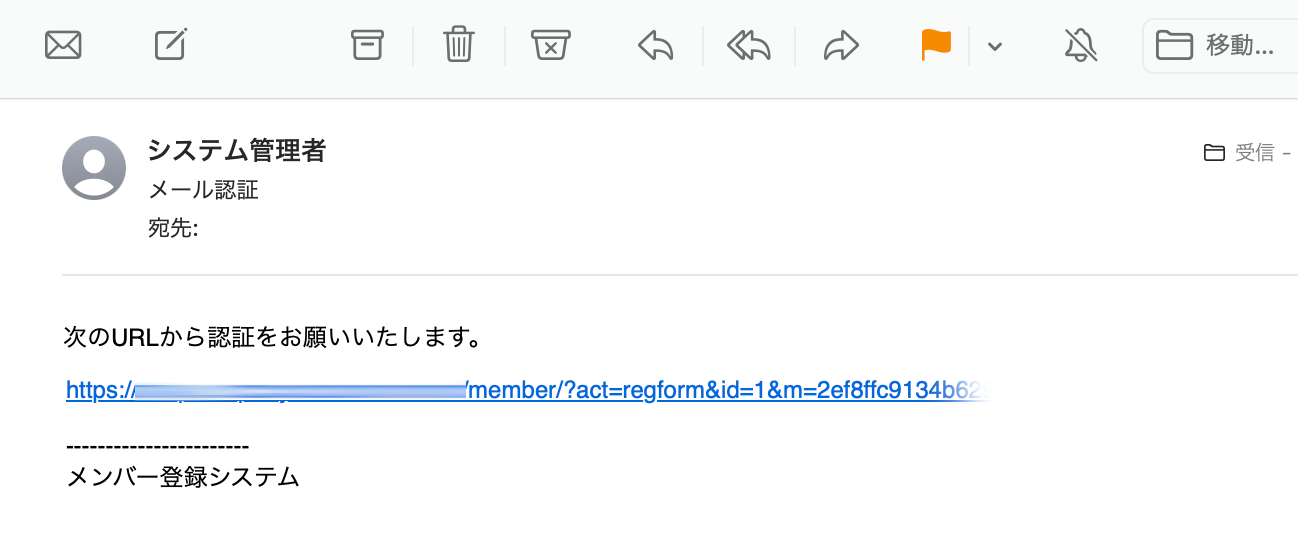Click sender name システム管理者
This screenshot has height=548, width=1298.
[237, 151]
